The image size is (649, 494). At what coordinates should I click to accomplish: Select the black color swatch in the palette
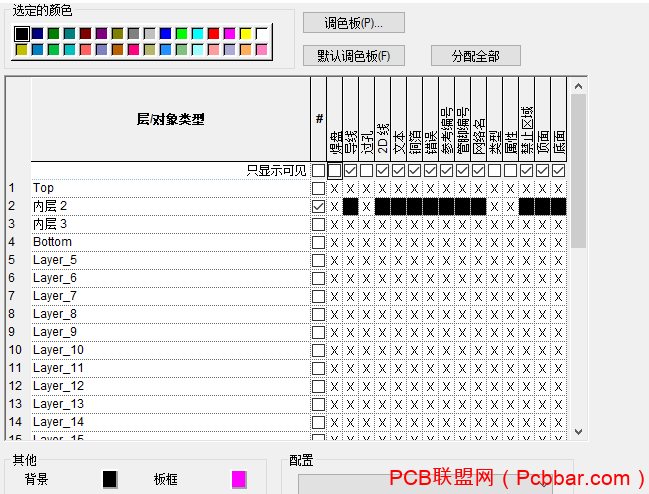tap(22, 34)
